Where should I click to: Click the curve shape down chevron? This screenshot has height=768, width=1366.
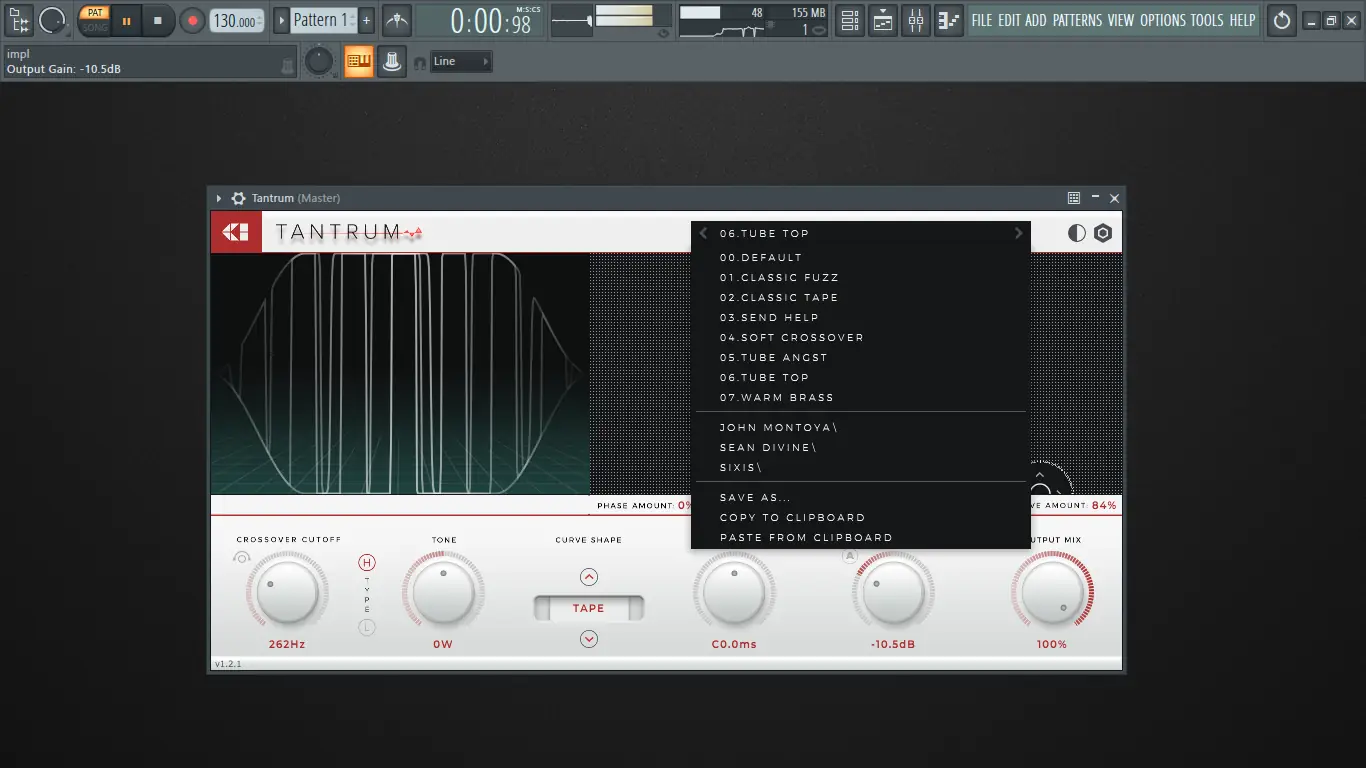point(588,639)
